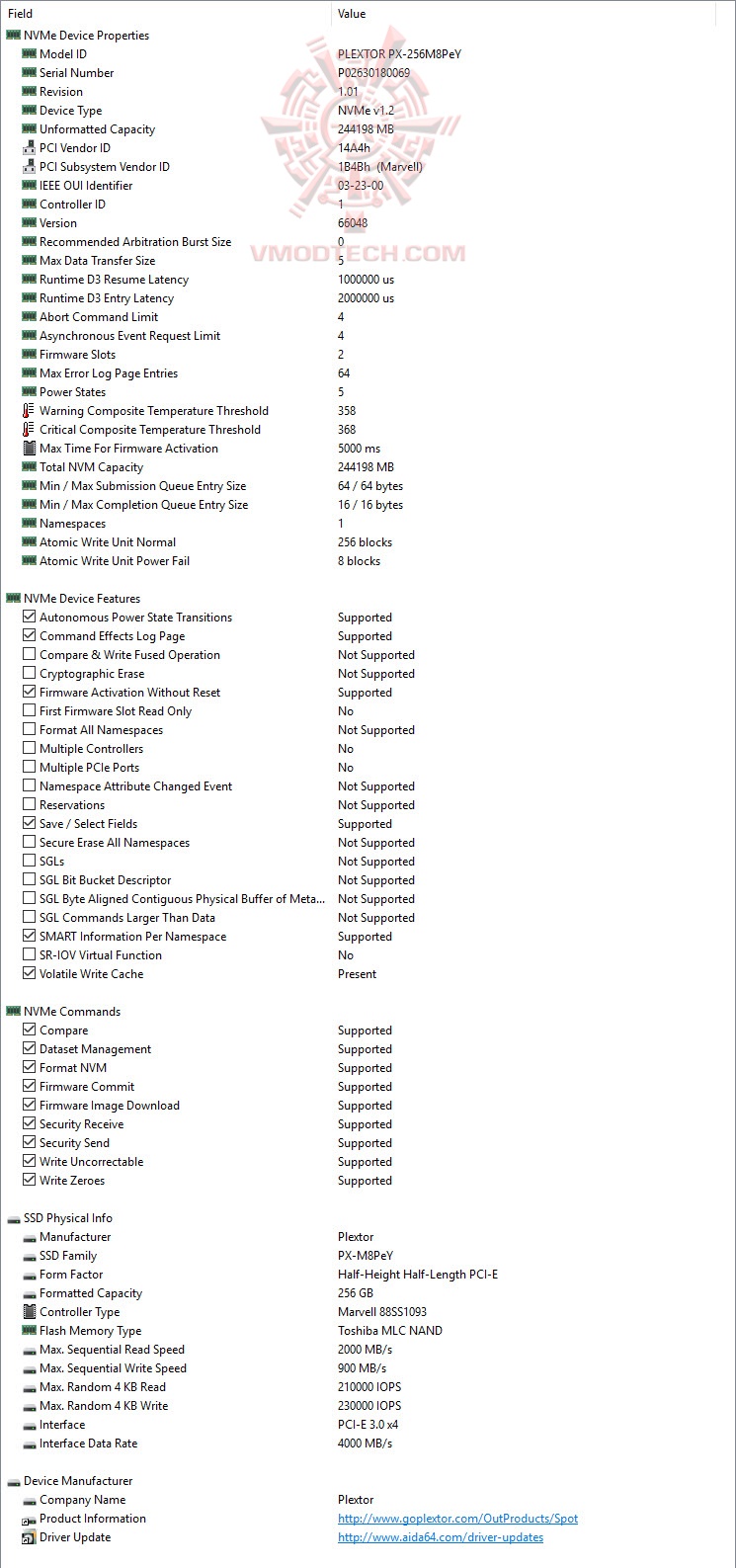Click the Controller Type chip icon

coord(30,1312)
